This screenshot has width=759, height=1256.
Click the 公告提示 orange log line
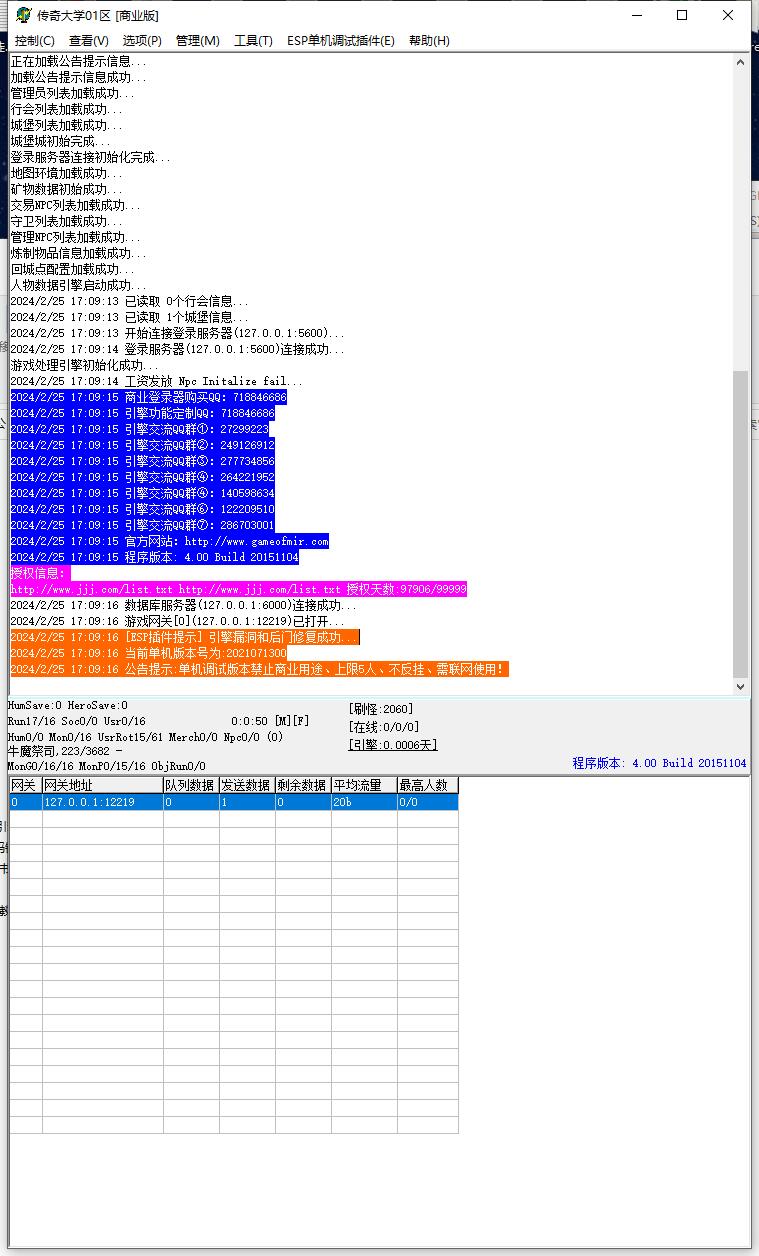[x=259, y=669]
